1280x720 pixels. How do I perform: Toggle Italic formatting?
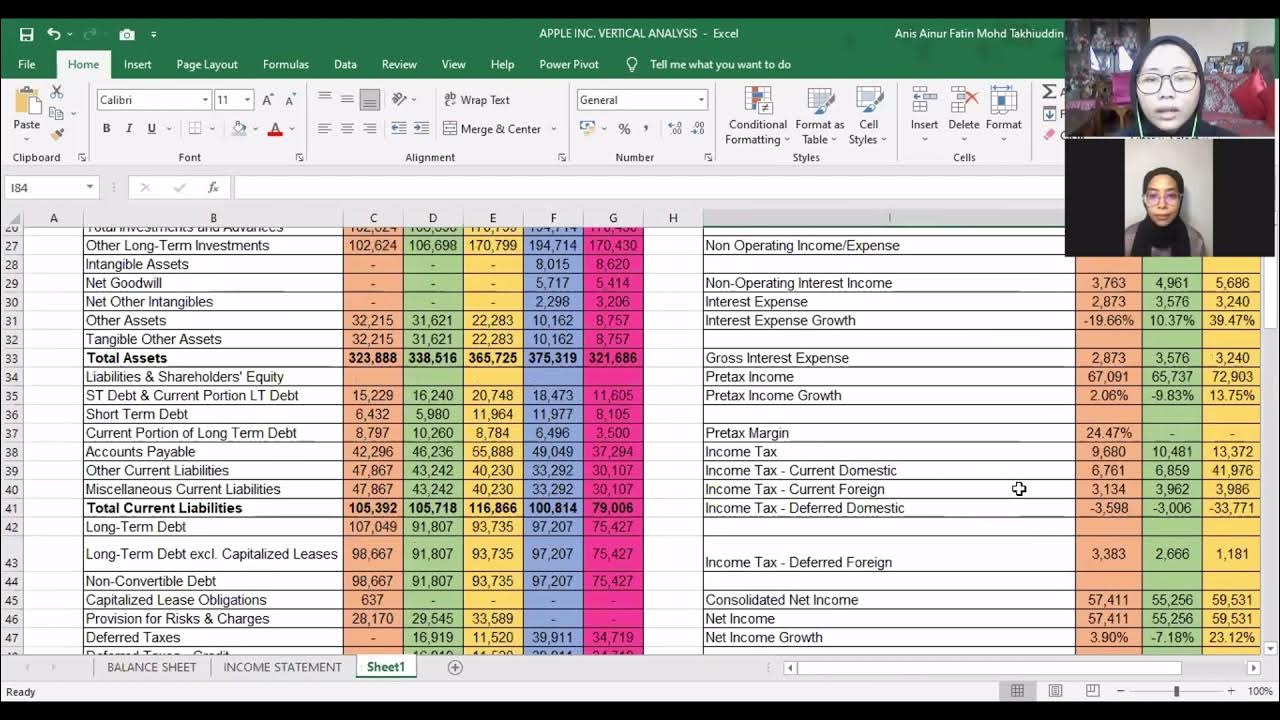point(129,128)
